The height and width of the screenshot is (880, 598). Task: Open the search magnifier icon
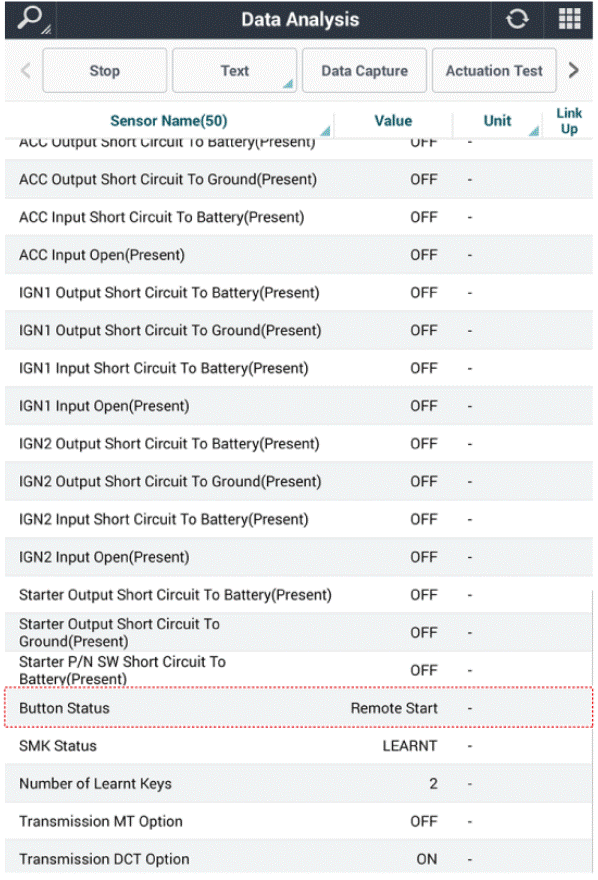pos(30,19)
